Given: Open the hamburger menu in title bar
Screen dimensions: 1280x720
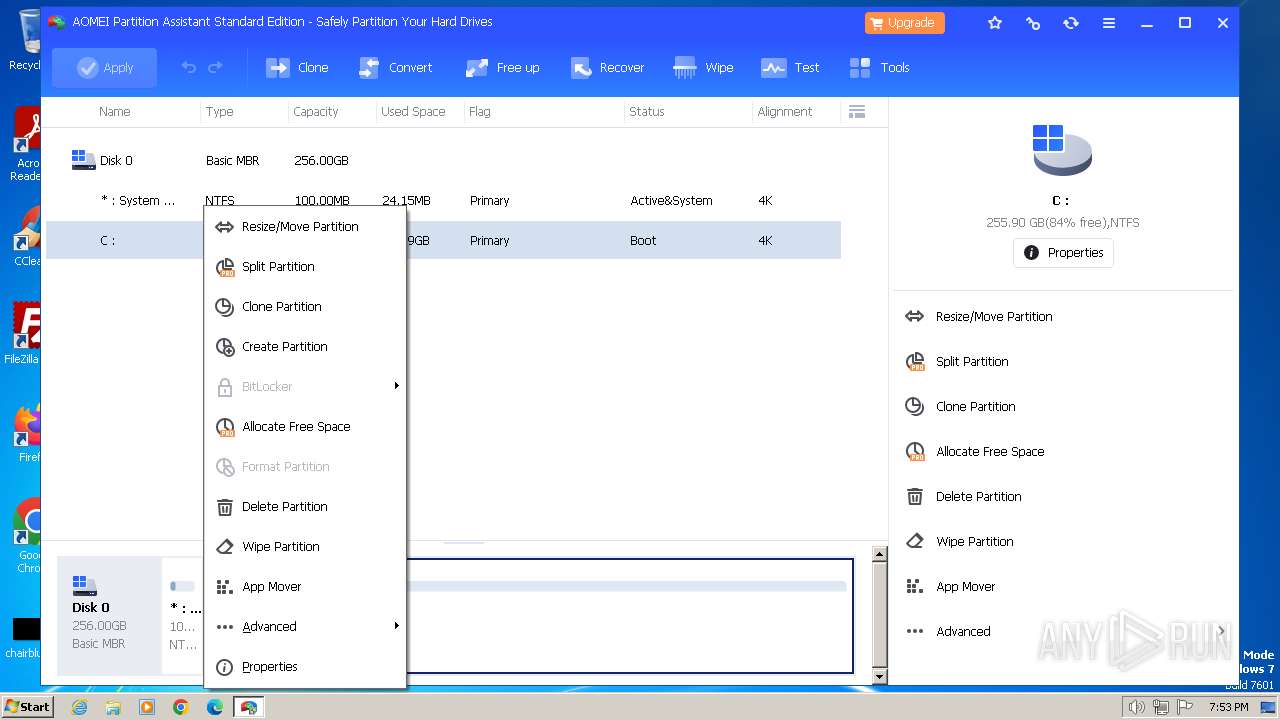Looking at the screenshot, I should click(1109, 23).
